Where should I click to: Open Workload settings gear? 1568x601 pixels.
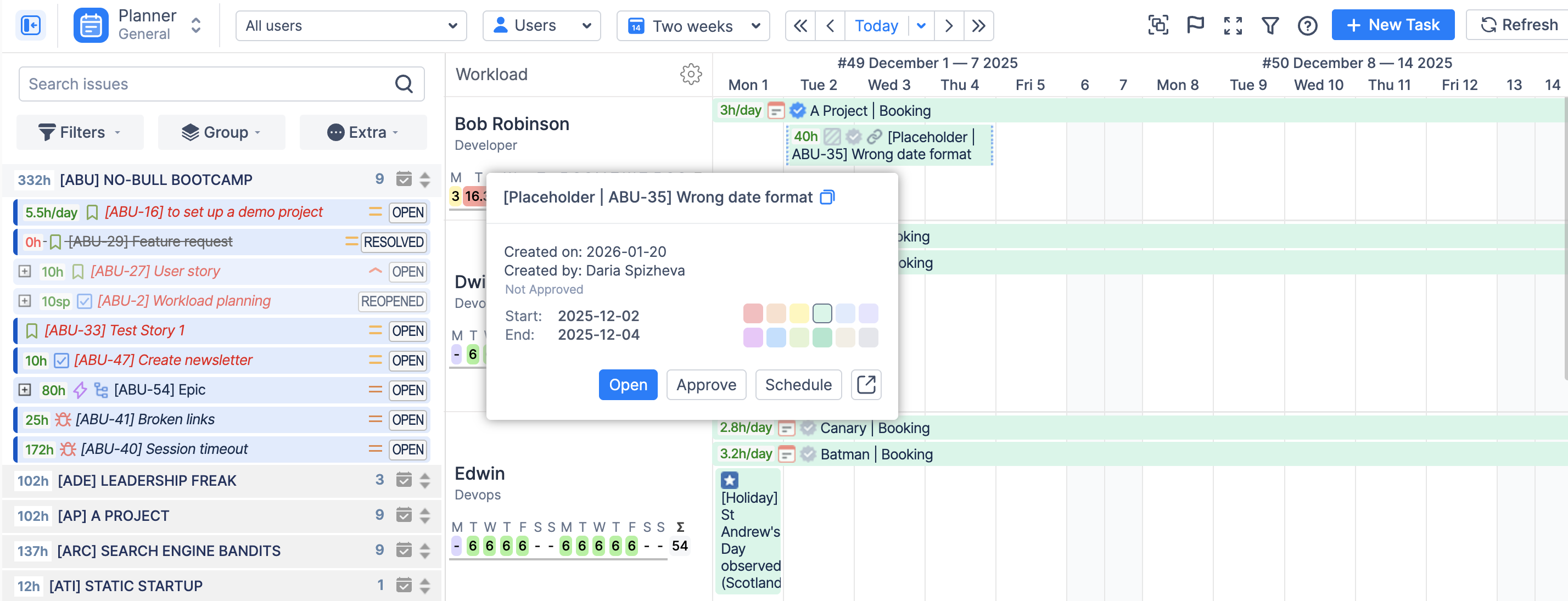[x=691, y=74]
